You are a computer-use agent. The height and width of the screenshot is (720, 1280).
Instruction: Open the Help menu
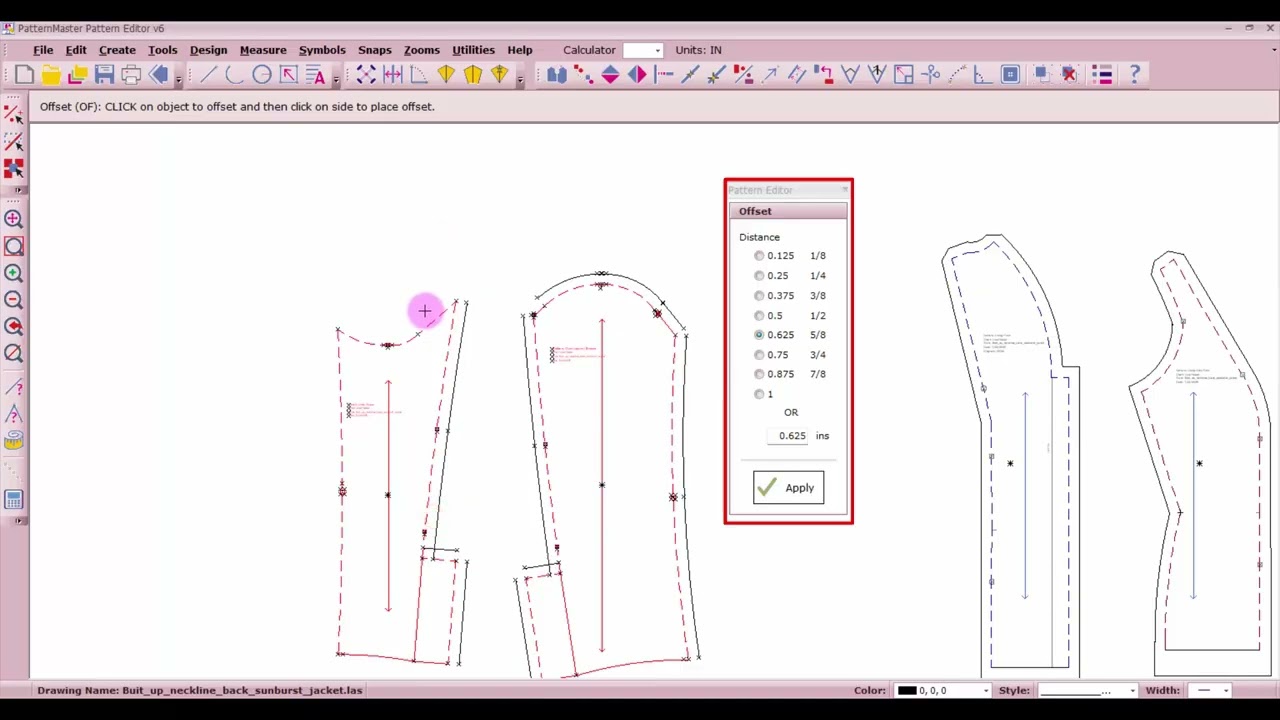[x=520, y=50]
